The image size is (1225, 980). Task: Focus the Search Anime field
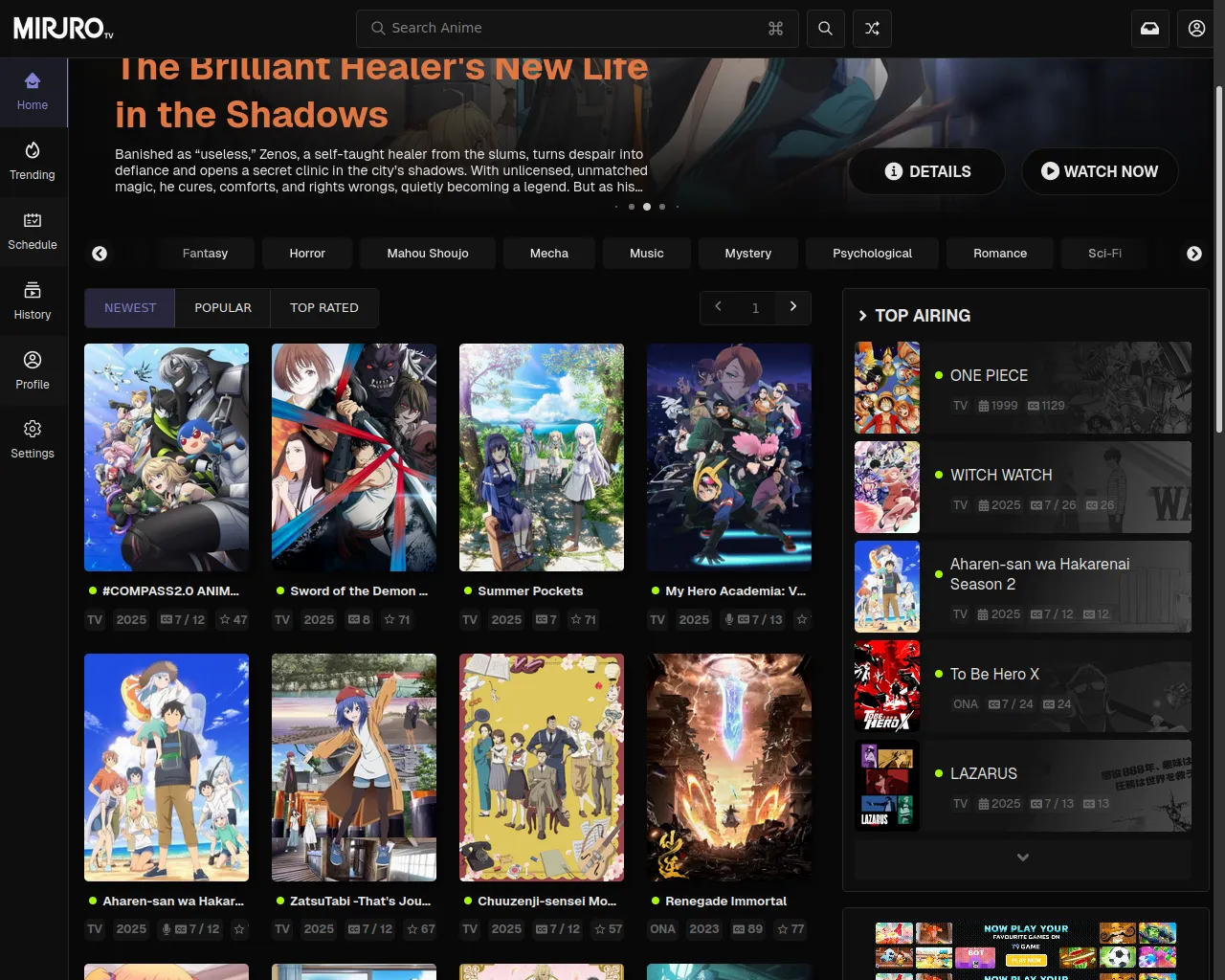pos(577,29)
